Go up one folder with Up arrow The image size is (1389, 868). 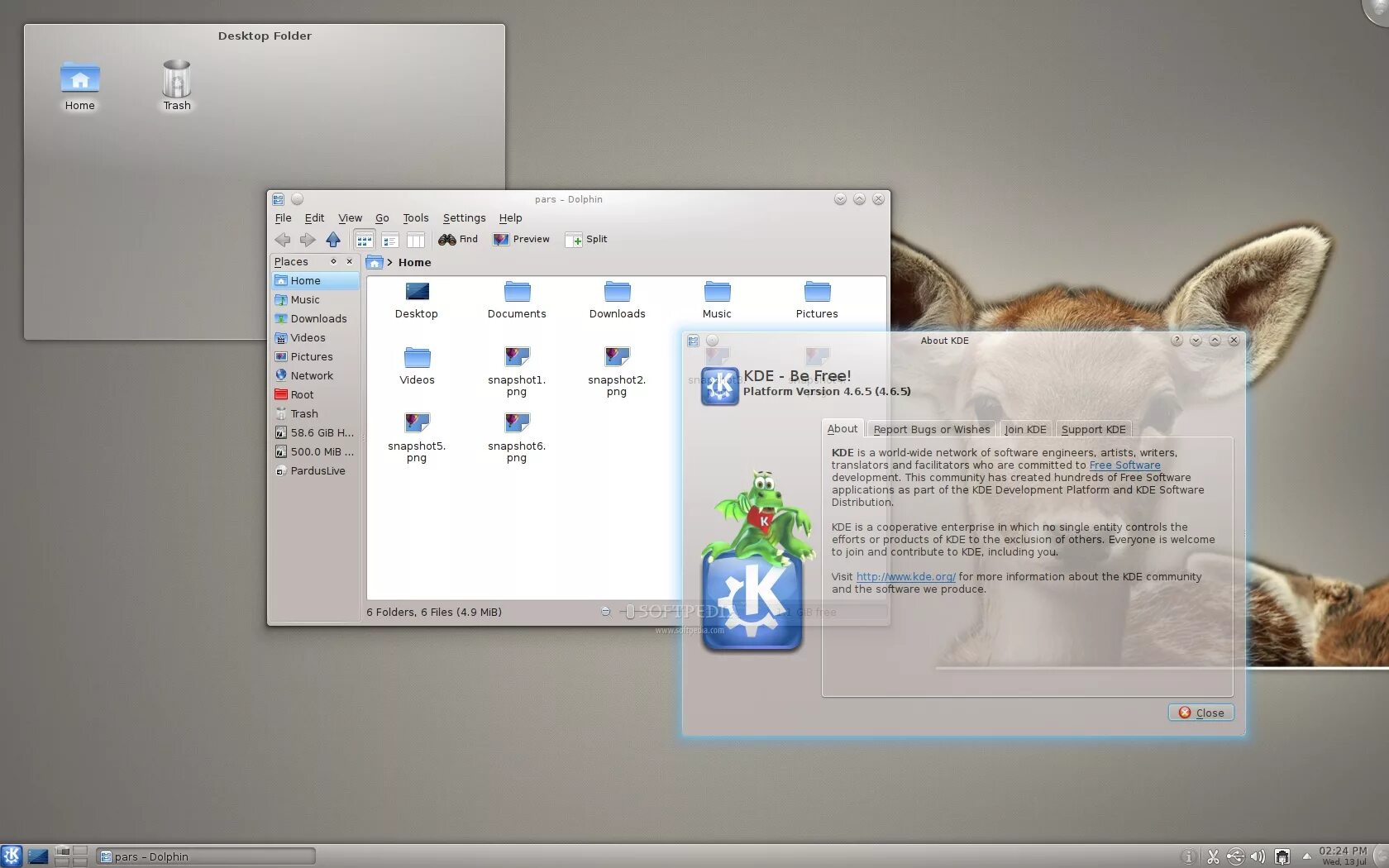coord(333,240)
